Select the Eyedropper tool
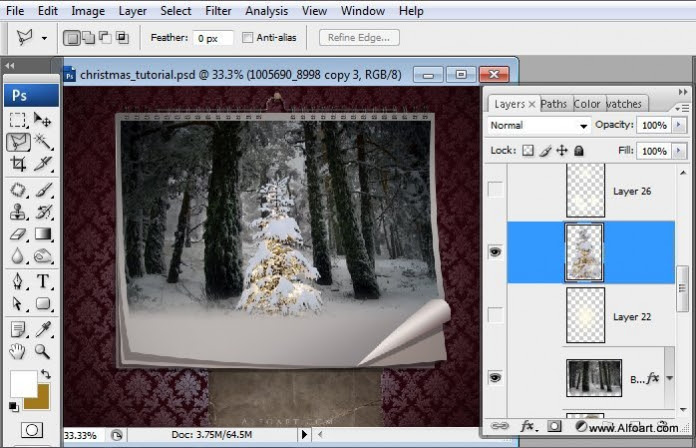The height and width of the screenshot is (448, 696). (x=43, y=329)
